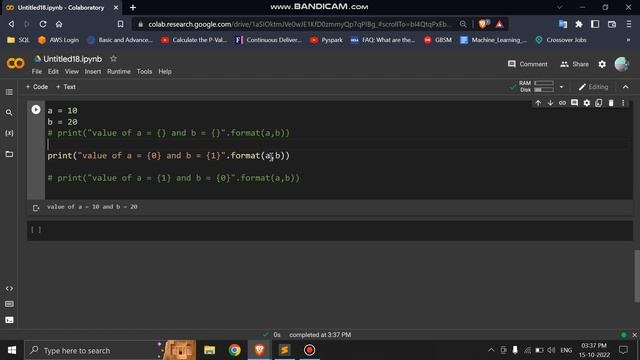Open the Editing mode selector

(593, 87)
